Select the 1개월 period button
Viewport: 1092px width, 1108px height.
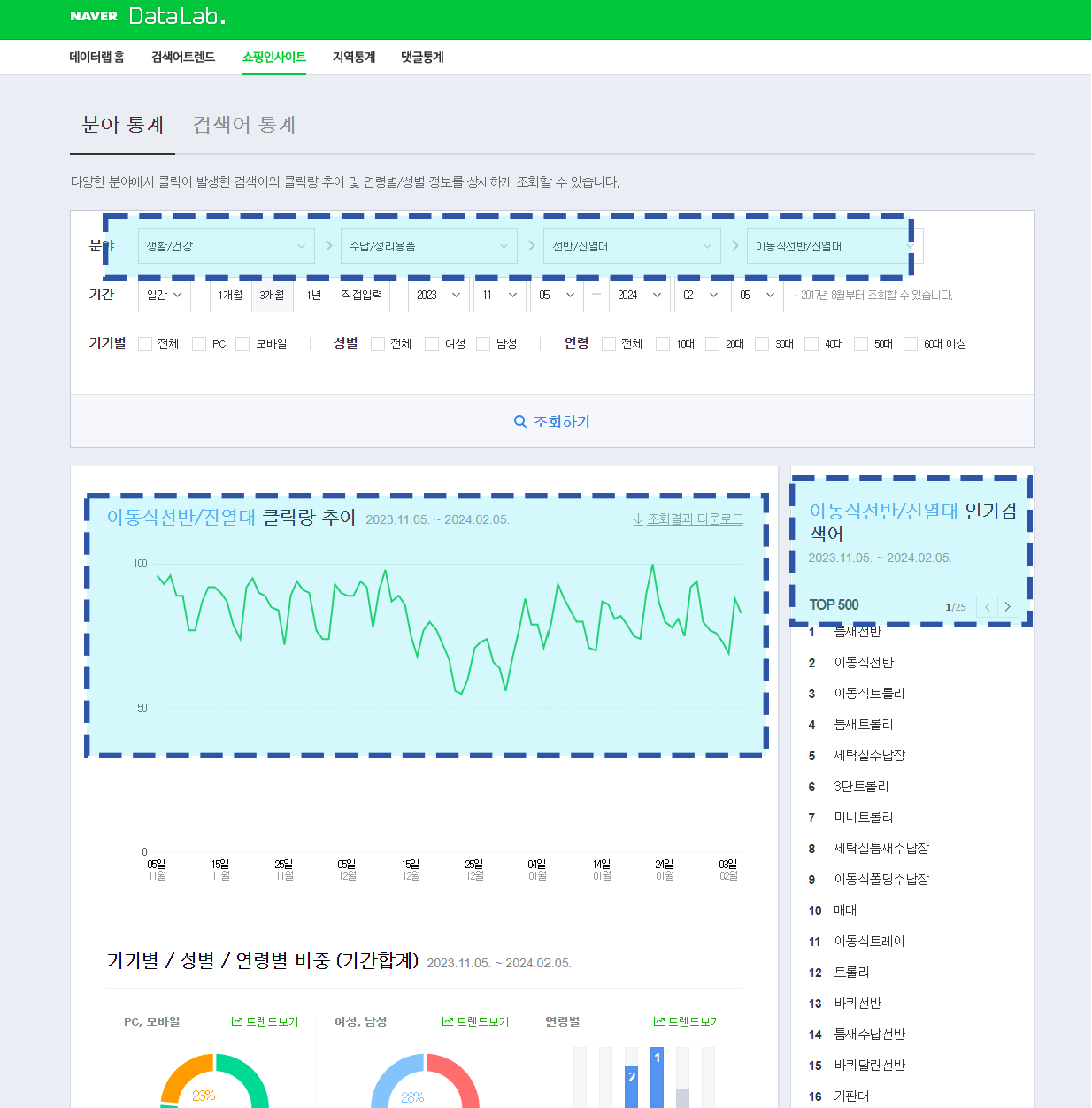click(230, 295)
